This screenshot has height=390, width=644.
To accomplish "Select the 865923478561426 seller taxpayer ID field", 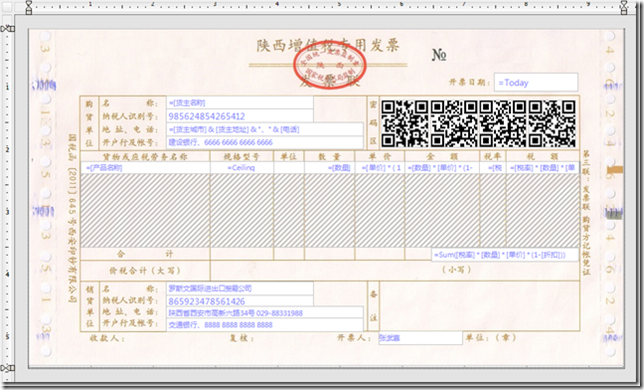I will 240,301.
